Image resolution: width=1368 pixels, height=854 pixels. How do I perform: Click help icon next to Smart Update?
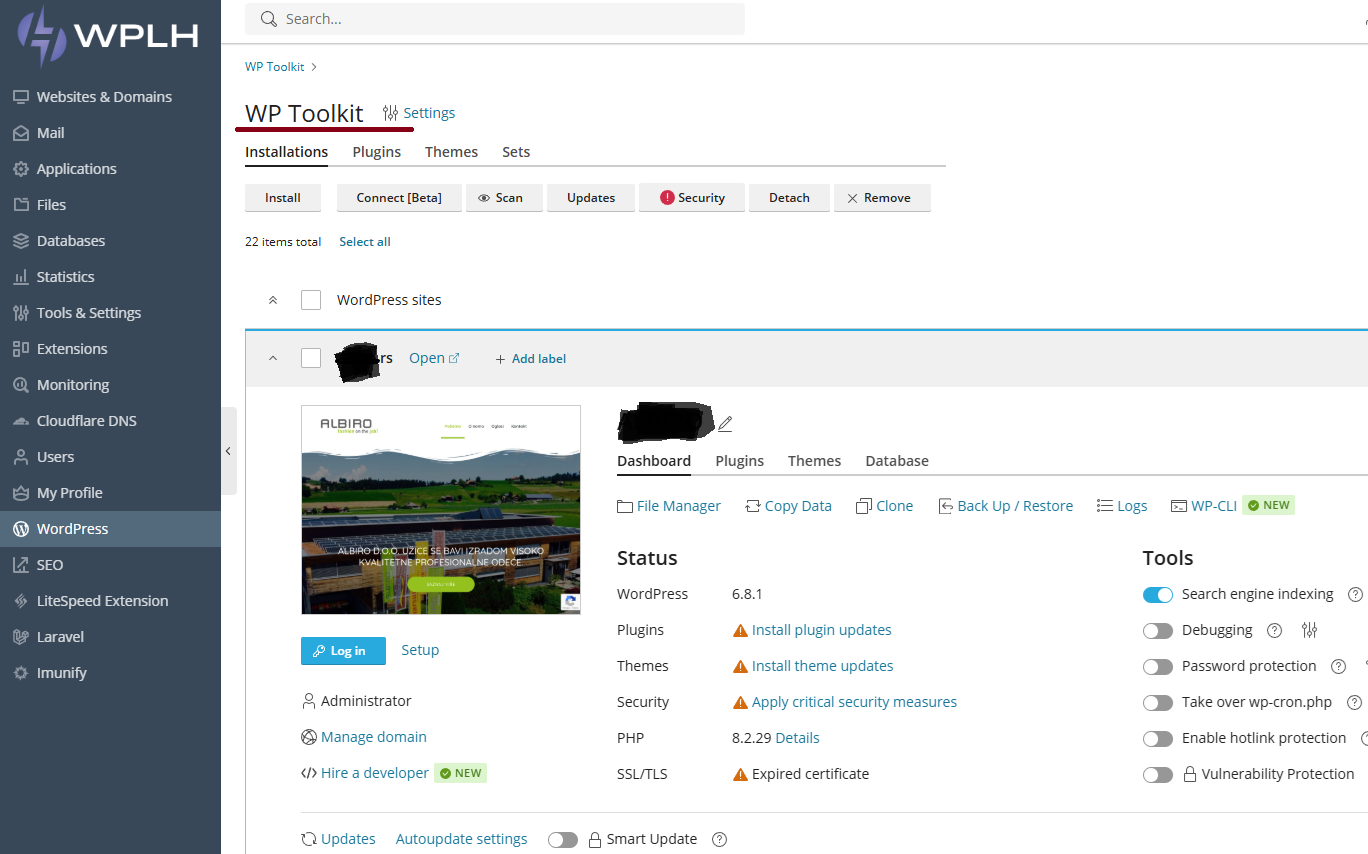tap(719, 839)
